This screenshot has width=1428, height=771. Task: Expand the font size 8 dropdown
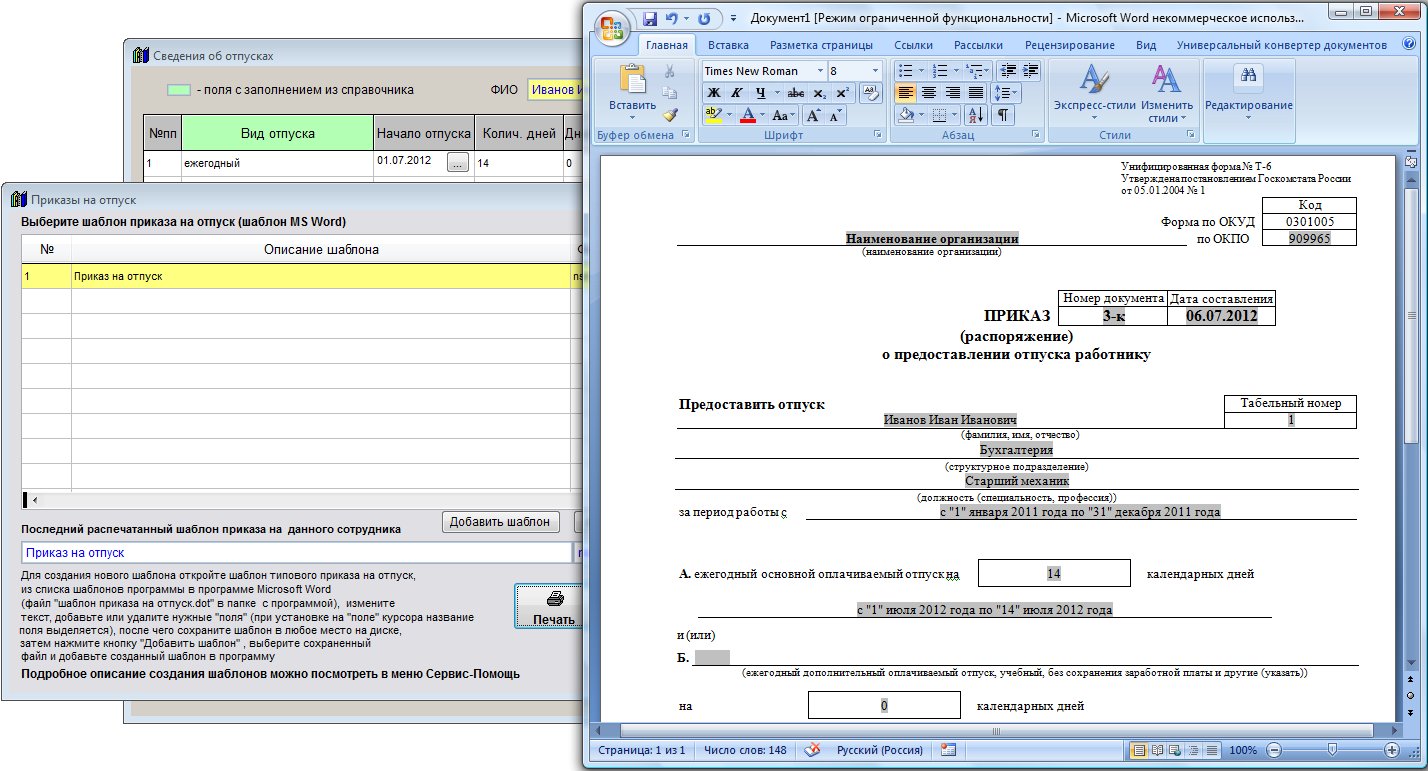click(x=876, y=71)
